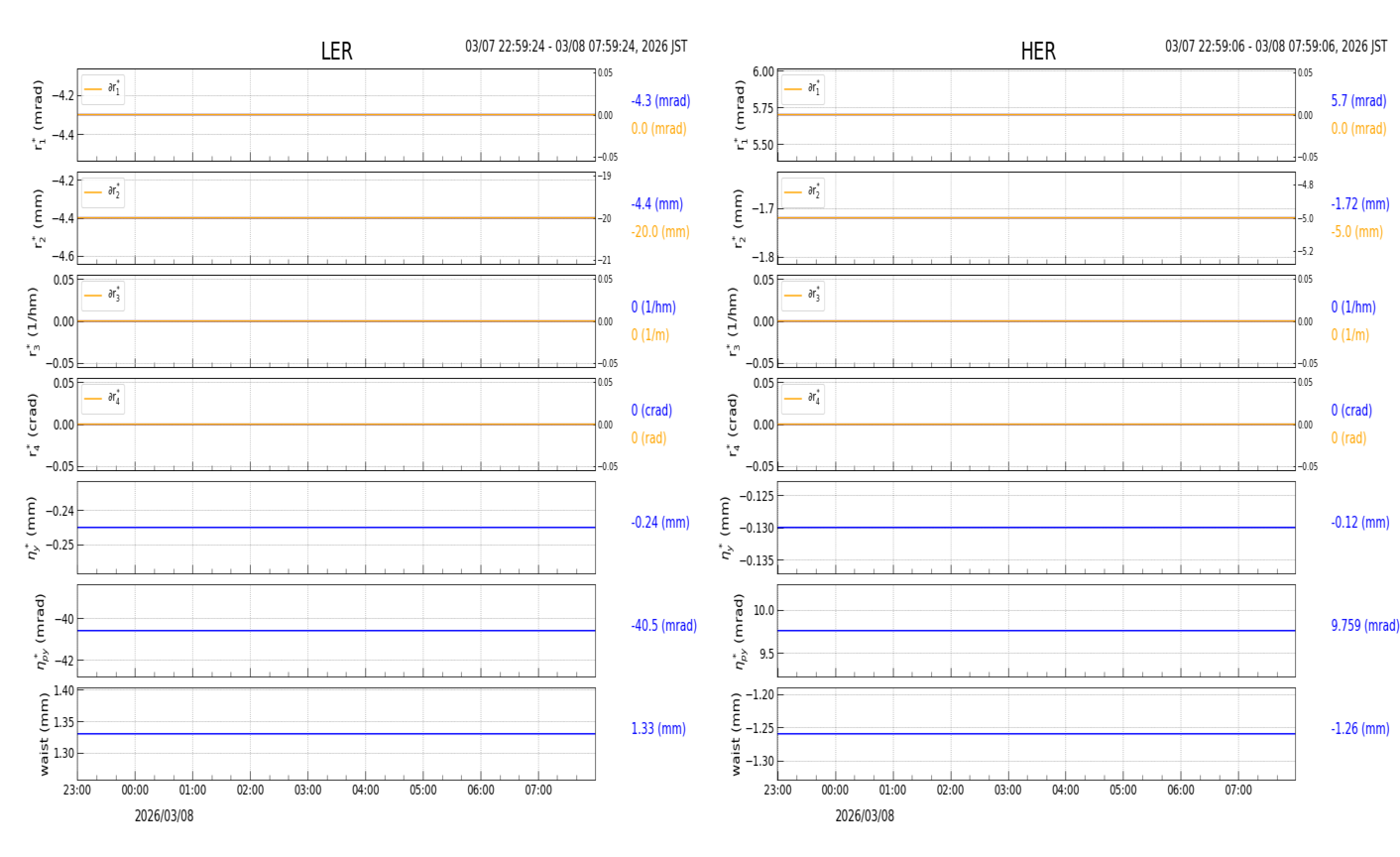Select the LER panel title
Image resolution: width=1400 pixels, height=857 pixels.
[x=336, y=52]
